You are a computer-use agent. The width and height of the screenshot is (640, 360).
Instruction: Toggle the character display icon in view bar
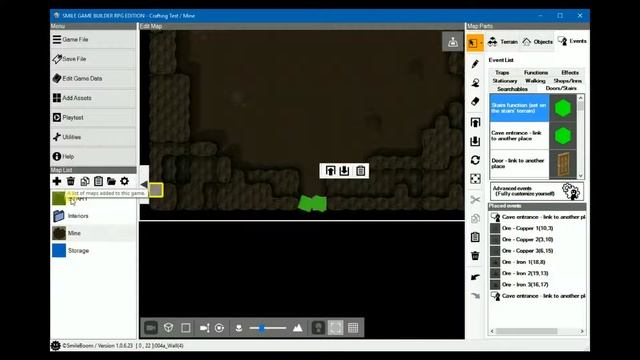click(x=318, y=328)
